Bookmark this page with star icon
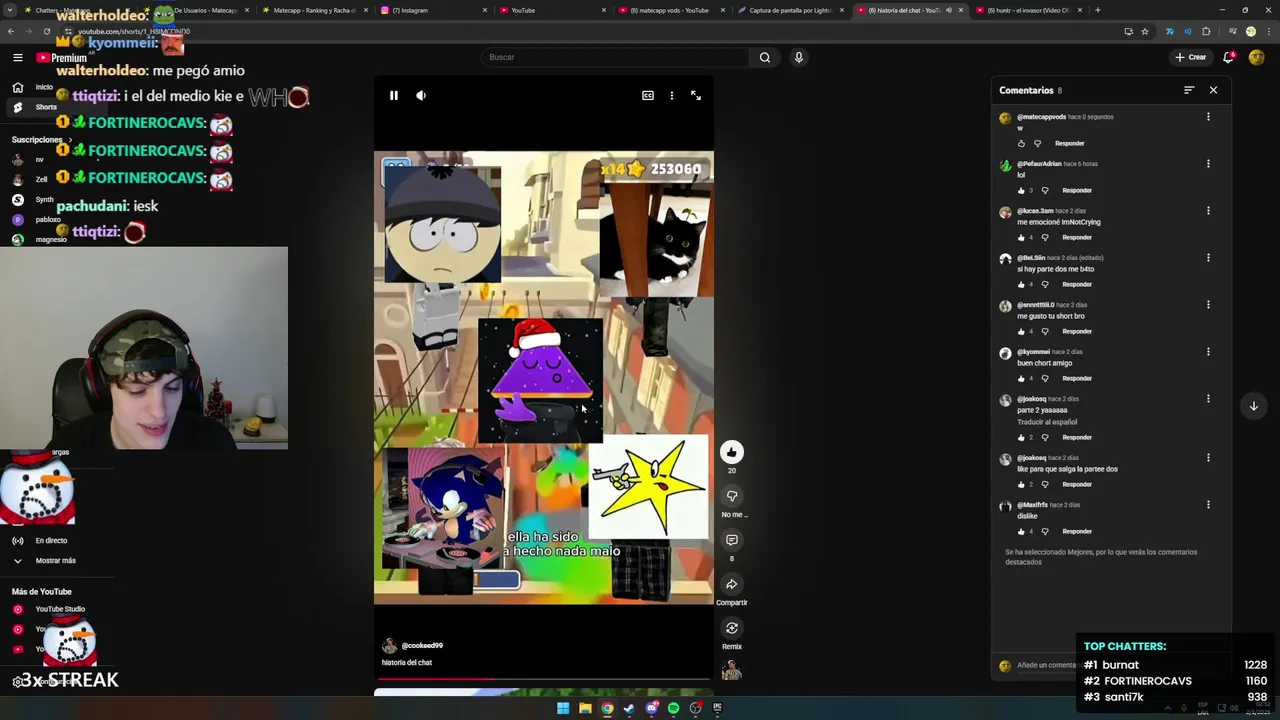The height and width of the screenshot is (720, 1280). pyautogui.click(x=1145, y=31)
